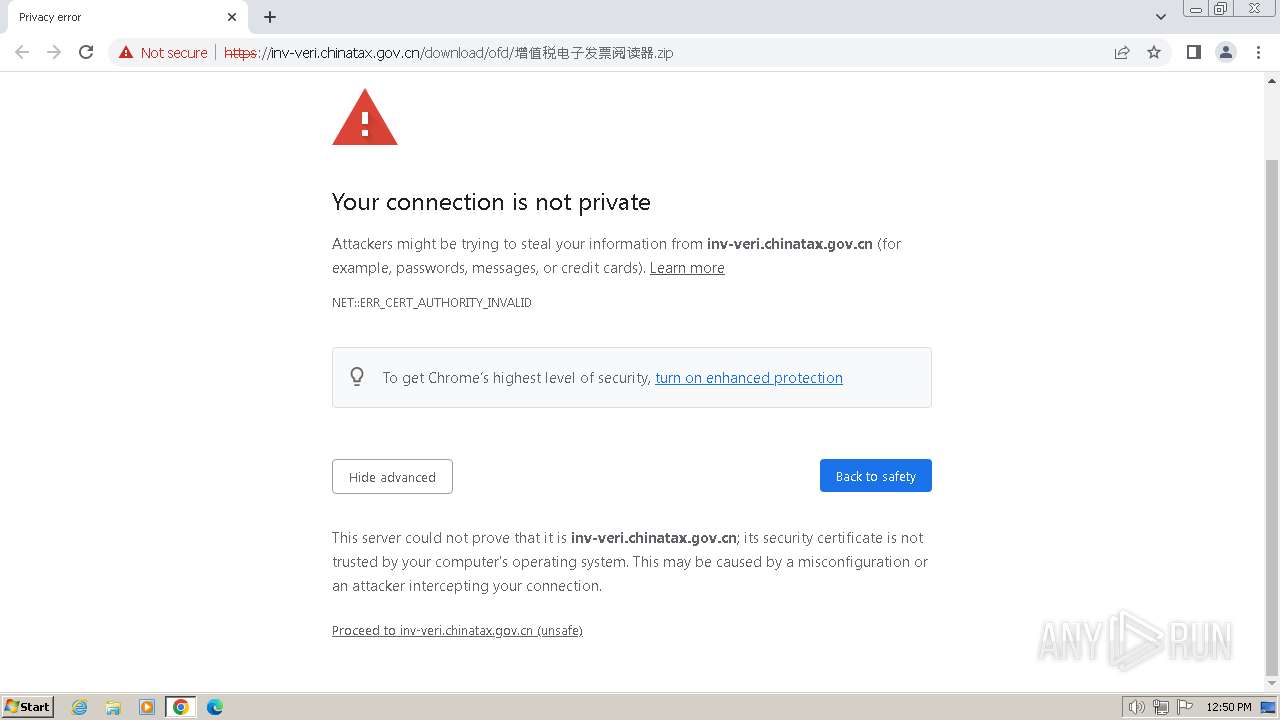Expand the tab search dropdown arrow
Viewport: 1280px width, 720px height.
coord(1161,17)
